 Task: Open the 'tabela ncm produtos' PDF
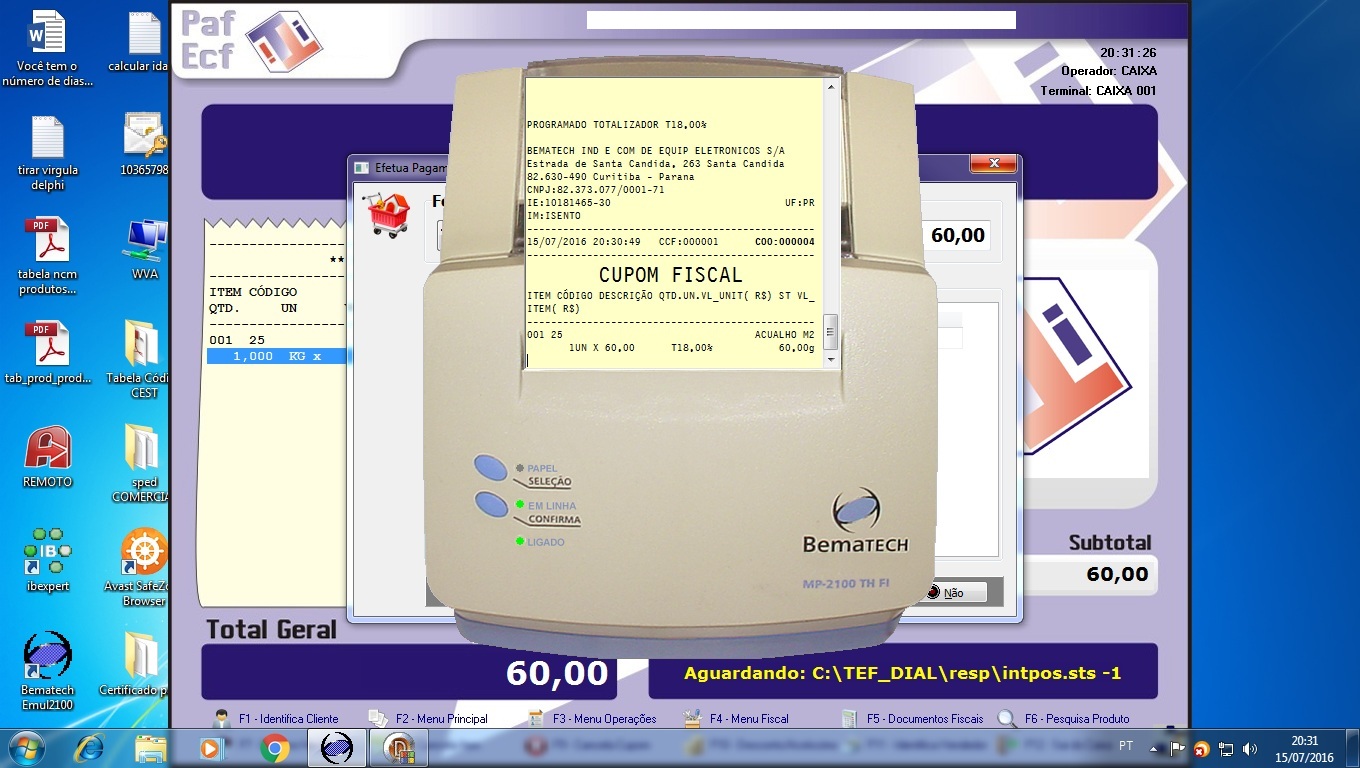(x=47, y=257)
